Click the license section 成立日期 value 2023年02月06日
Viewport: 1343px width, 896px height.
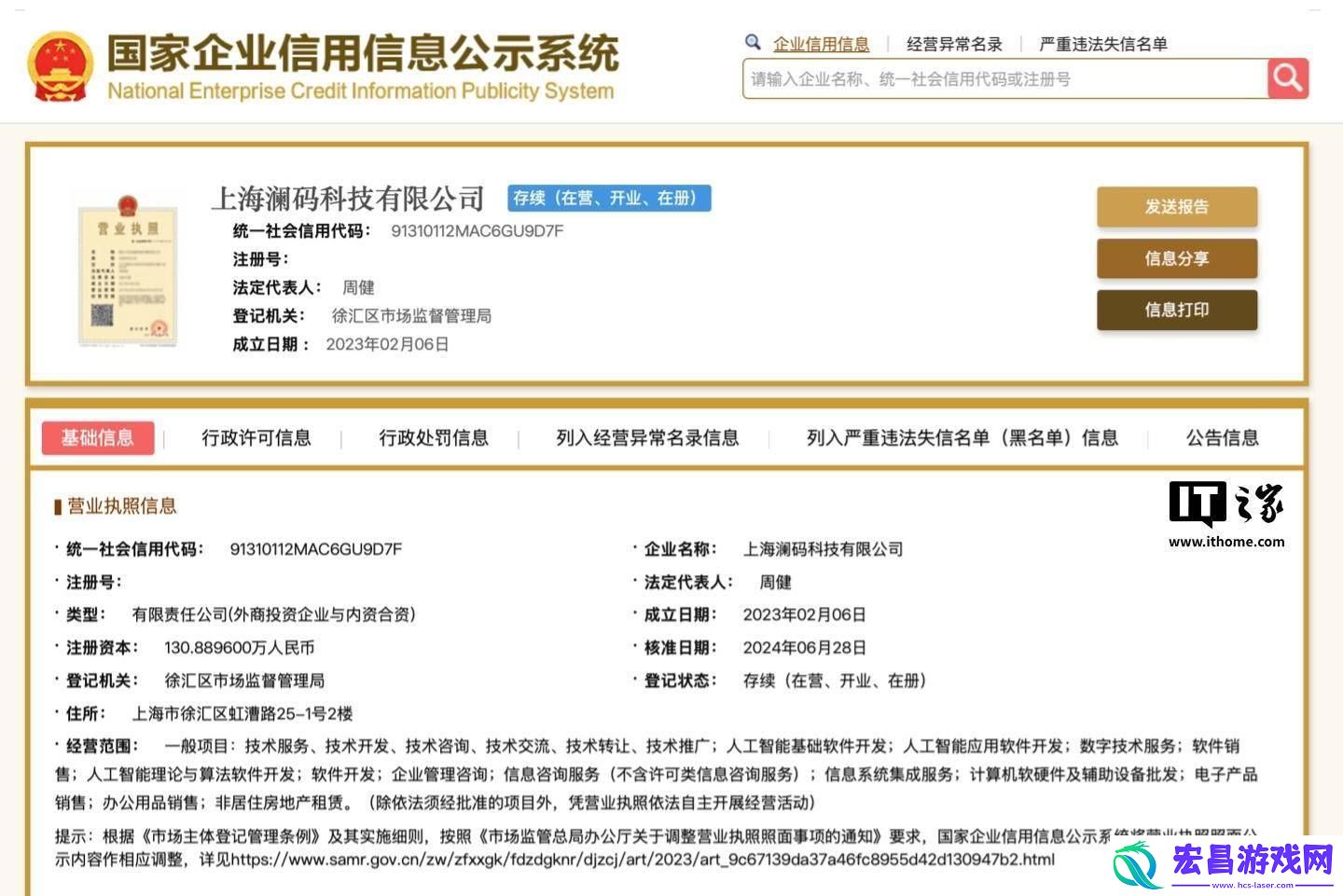(x=805, y=615)
